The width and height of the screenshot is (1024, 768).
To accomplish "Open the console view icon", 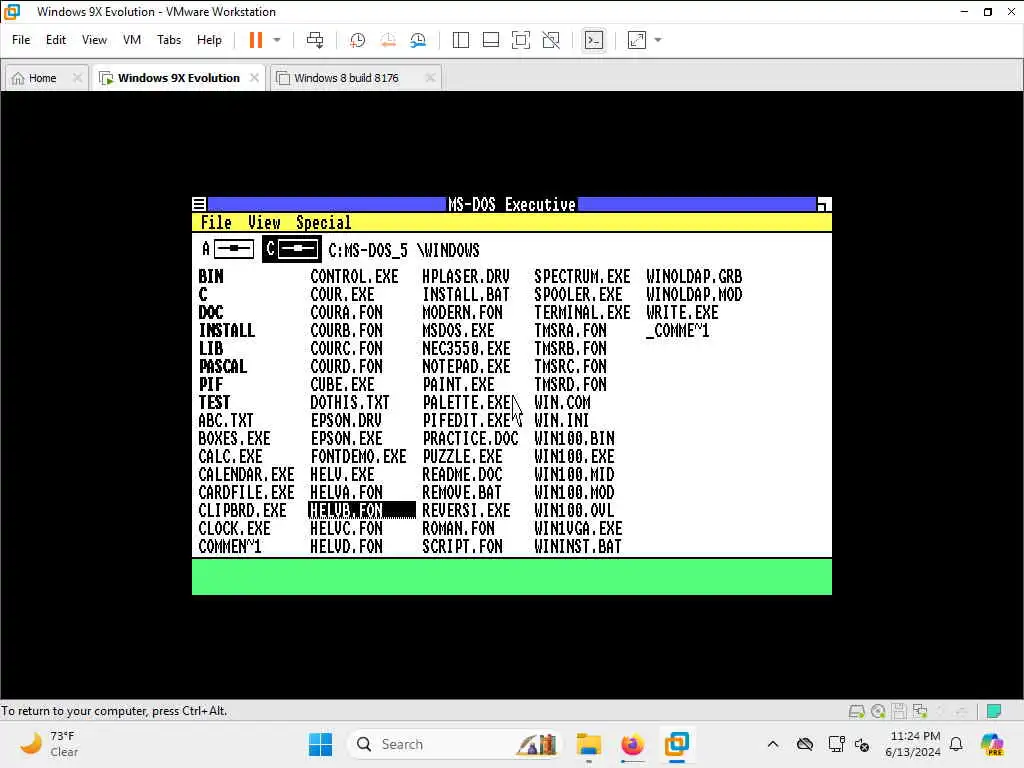I will [594, 40].
